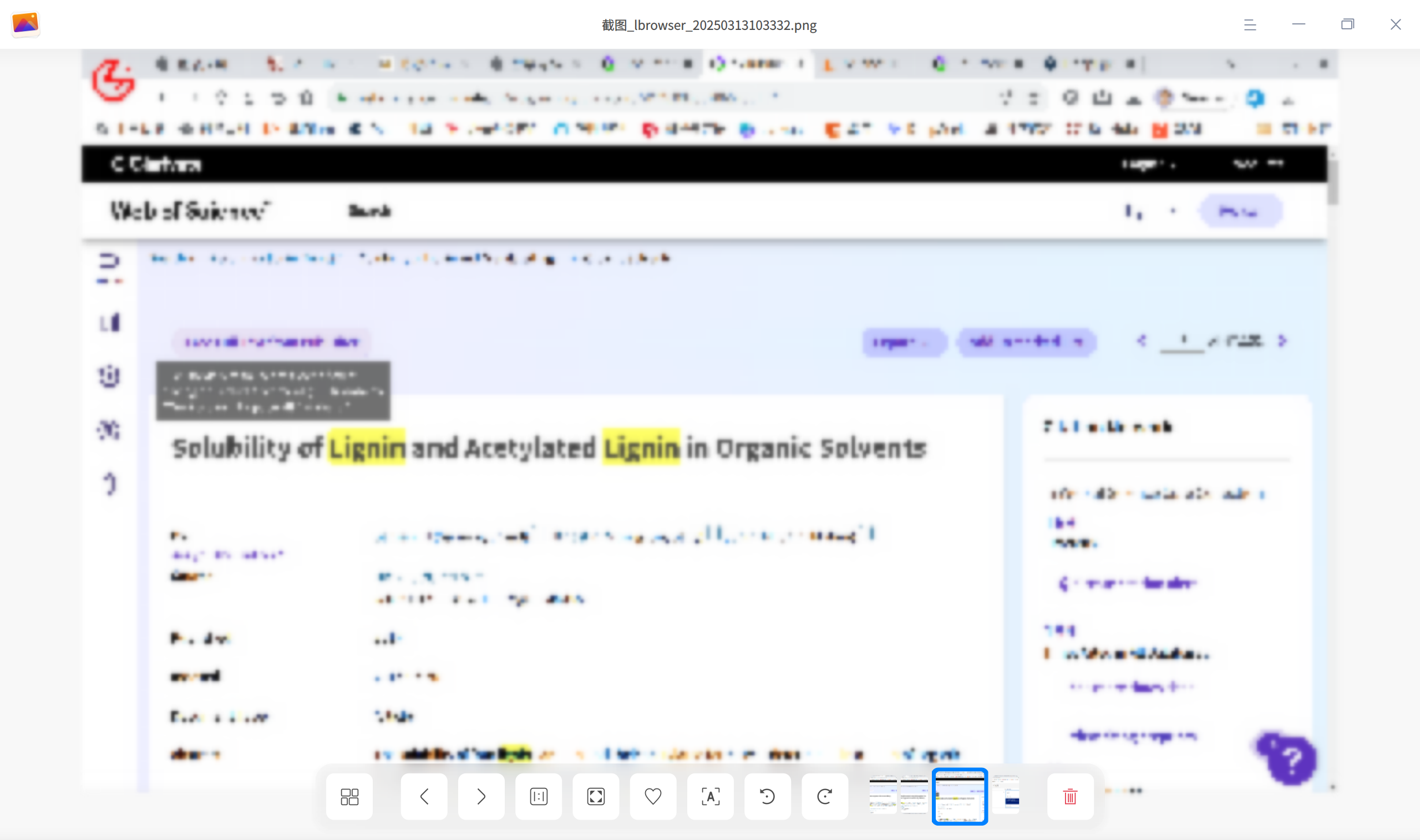Open the first thumbnail in the filmstrip
The width and height of the screenshot is (1420, 840).
(x=883, y=796)
